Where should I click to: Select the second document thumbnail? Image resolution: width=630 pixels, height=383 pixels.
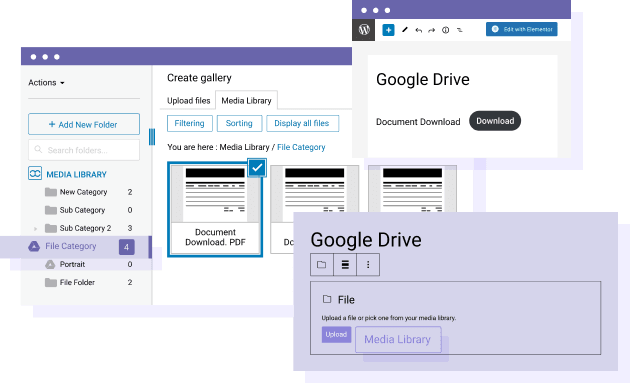pyautogui.click(x=315, y=189)
